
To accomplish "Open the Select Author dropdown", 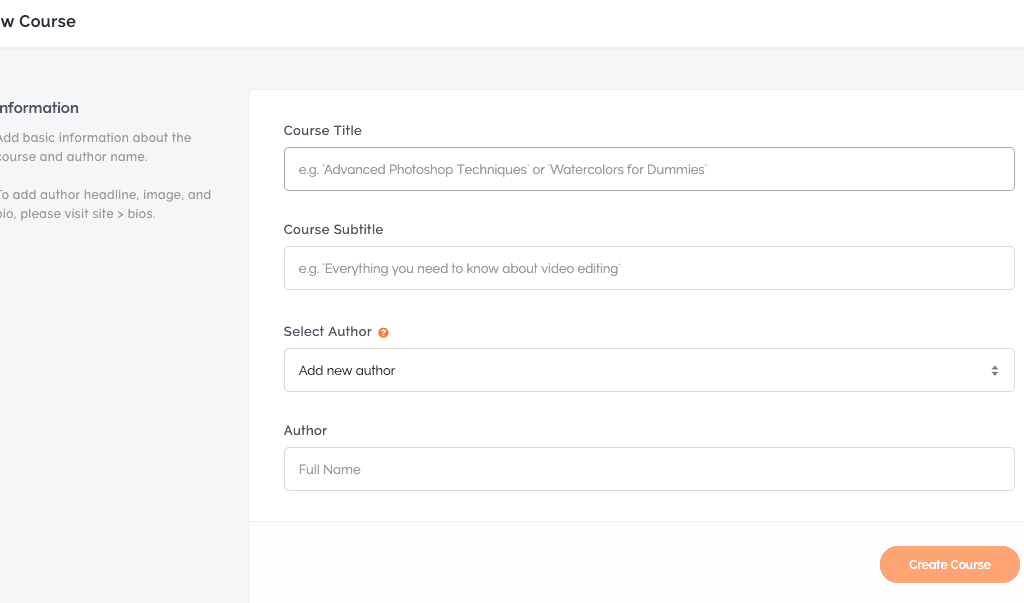I will 649,370.
